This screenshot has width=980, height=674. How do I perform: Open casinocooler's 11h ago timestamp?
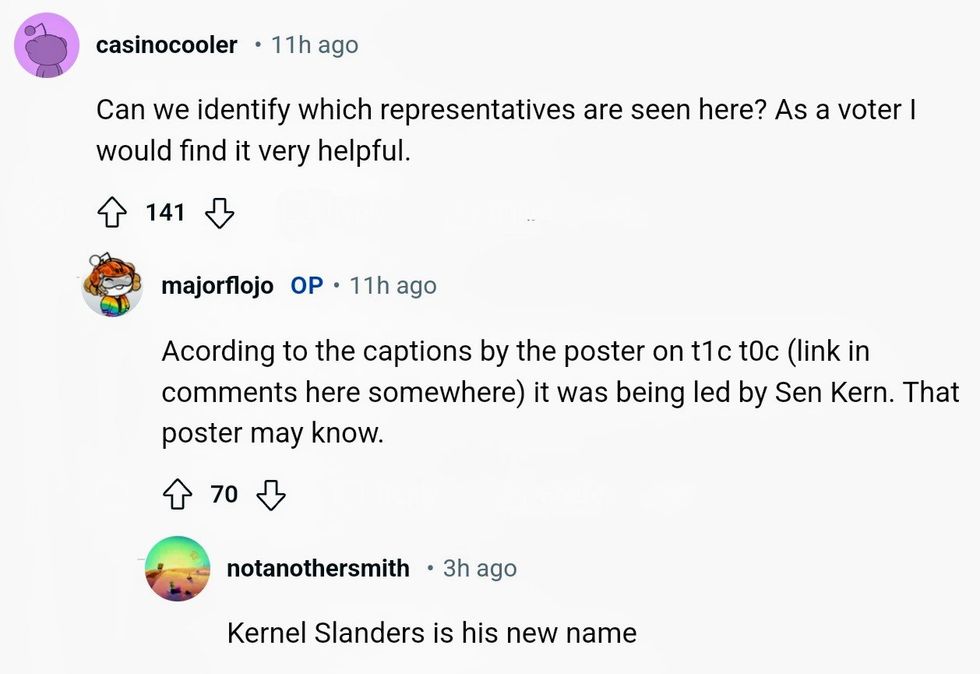[314, 45]
